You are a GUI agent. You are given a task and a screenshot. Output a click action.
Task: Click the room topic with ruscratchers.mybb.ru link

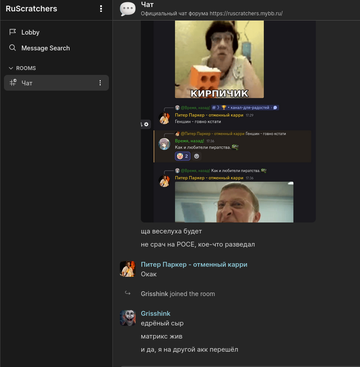coord(212,14)
